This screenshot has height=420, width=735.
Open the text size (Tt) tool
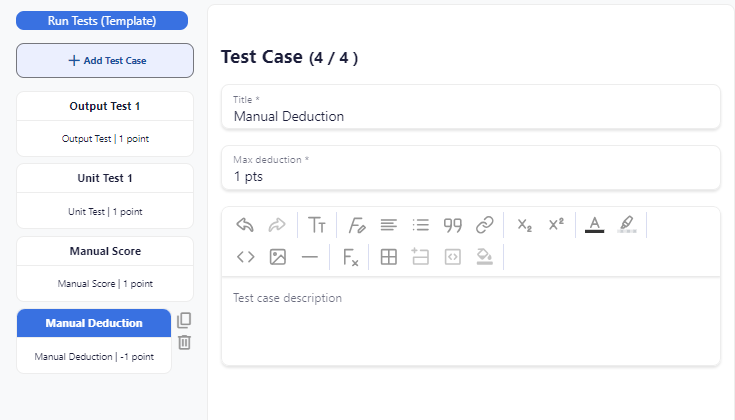317,225
